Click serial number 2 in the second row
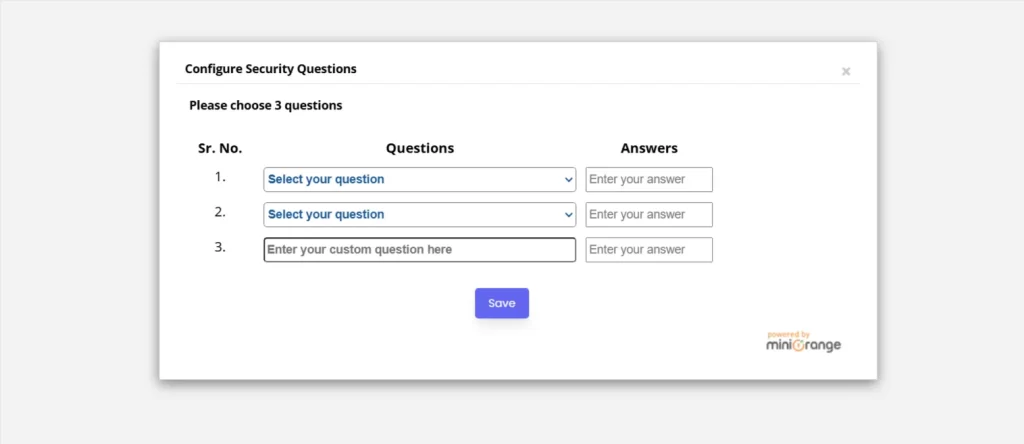Image resolution: width=1024 pixels, height=444 pixels. pos(220,212)
